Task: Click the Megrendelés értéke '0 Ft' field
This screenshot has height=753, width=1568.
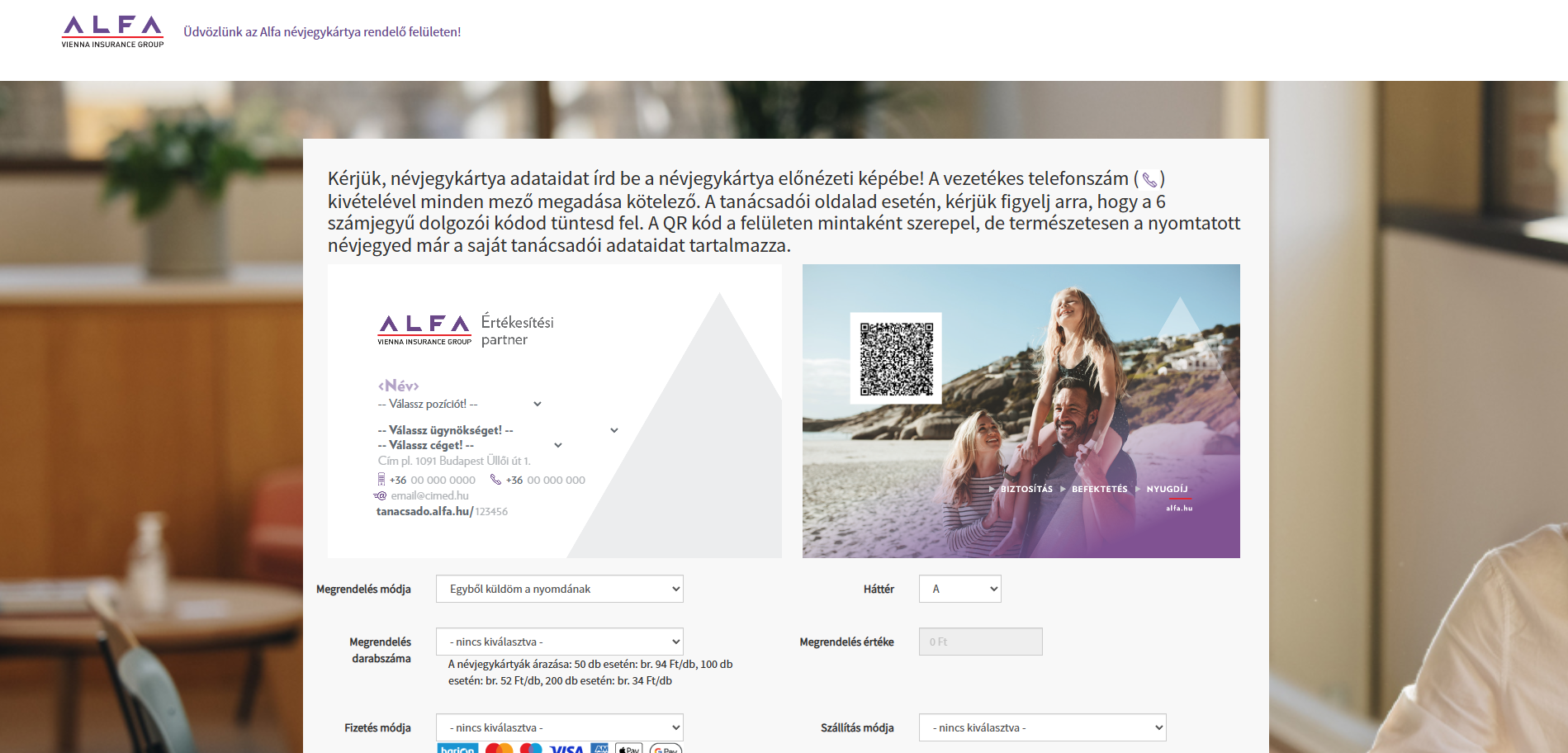Action: point(981,642)
